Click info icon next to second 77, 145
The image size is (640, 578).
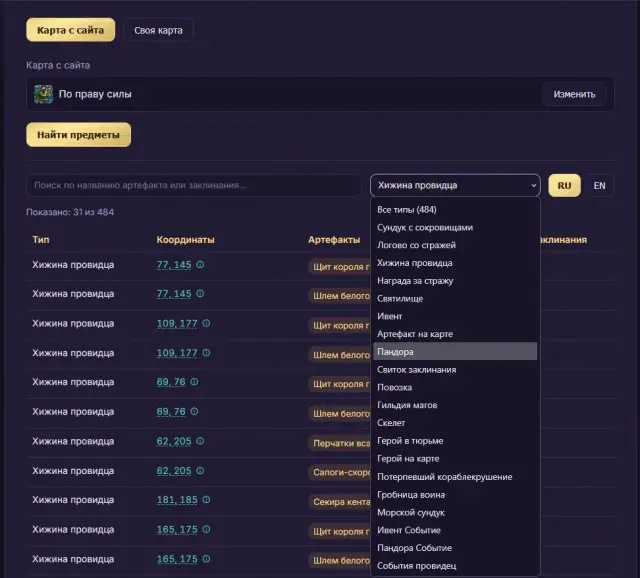pos(200,293)
